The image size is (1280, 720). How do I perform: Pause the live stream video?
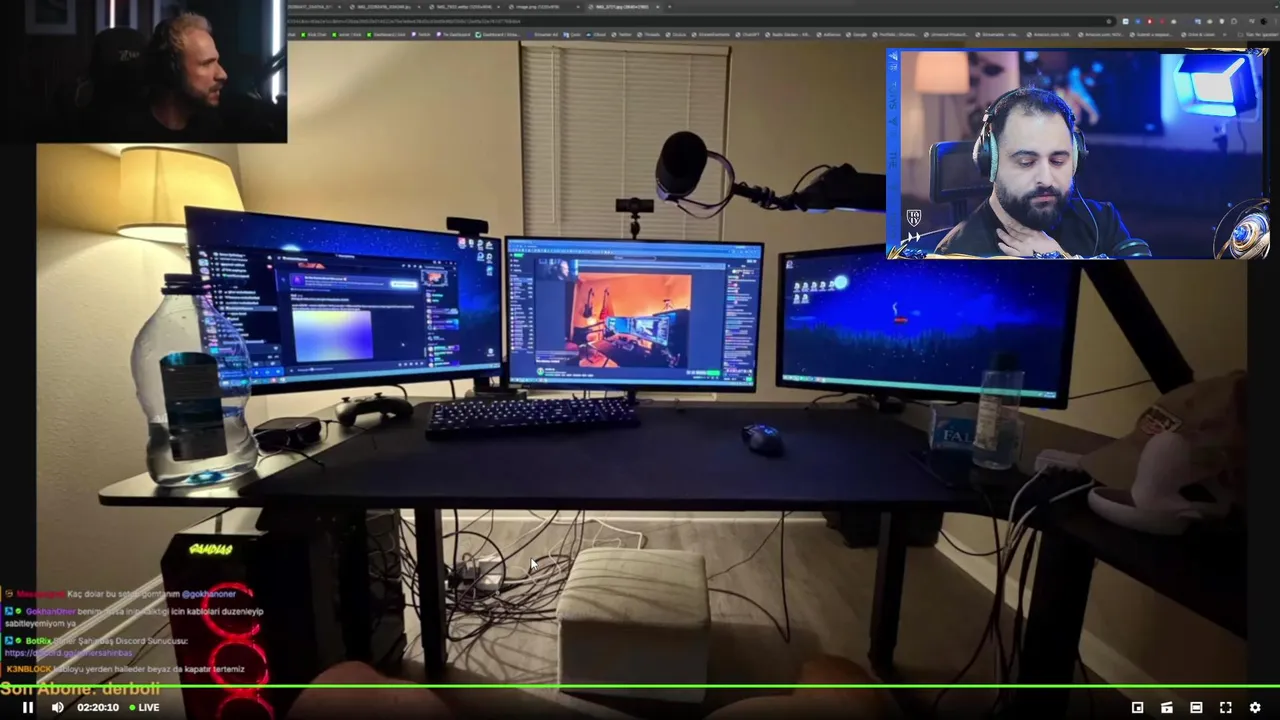click(28, 707)
